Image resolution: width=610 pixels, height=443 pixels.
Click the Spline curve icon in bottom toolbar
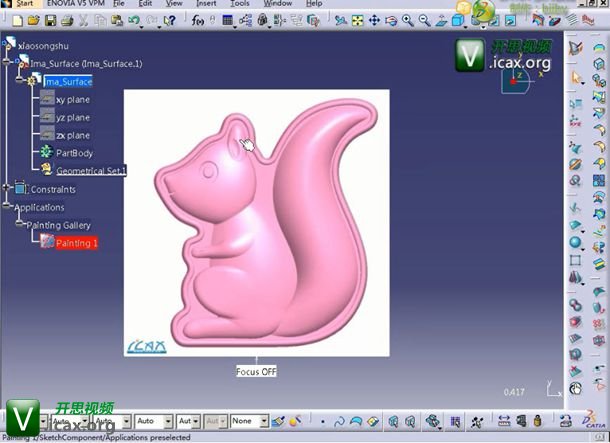pos(339,422)
